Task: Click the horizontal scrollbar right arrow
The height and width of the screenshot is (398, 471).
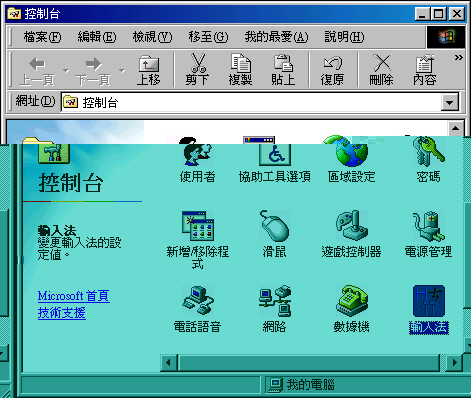Action: point(454,362)
